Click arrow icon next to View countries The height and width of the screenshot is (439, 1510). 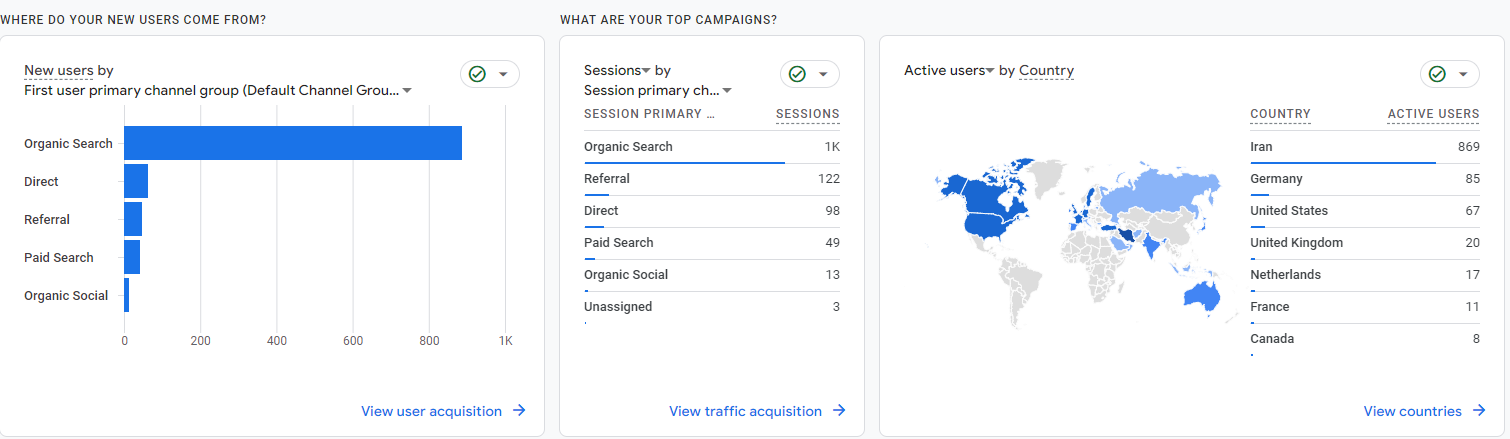[1478, 411]
